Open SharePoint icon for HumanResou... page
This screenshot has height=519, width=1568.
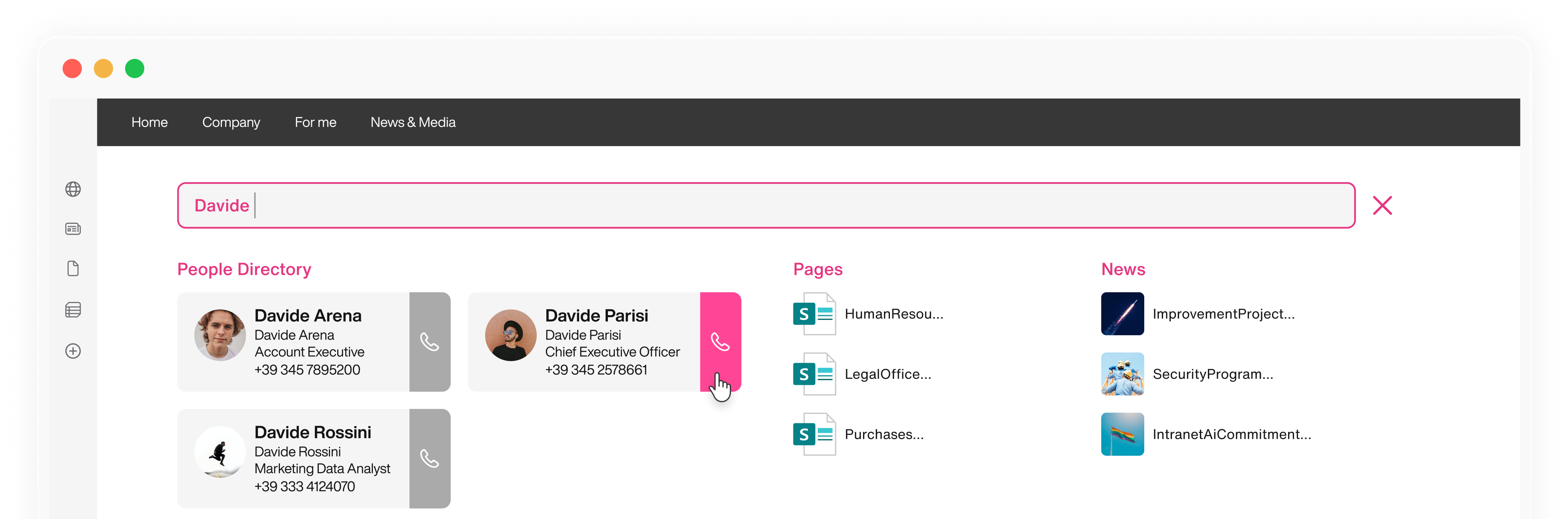point(814,314)
